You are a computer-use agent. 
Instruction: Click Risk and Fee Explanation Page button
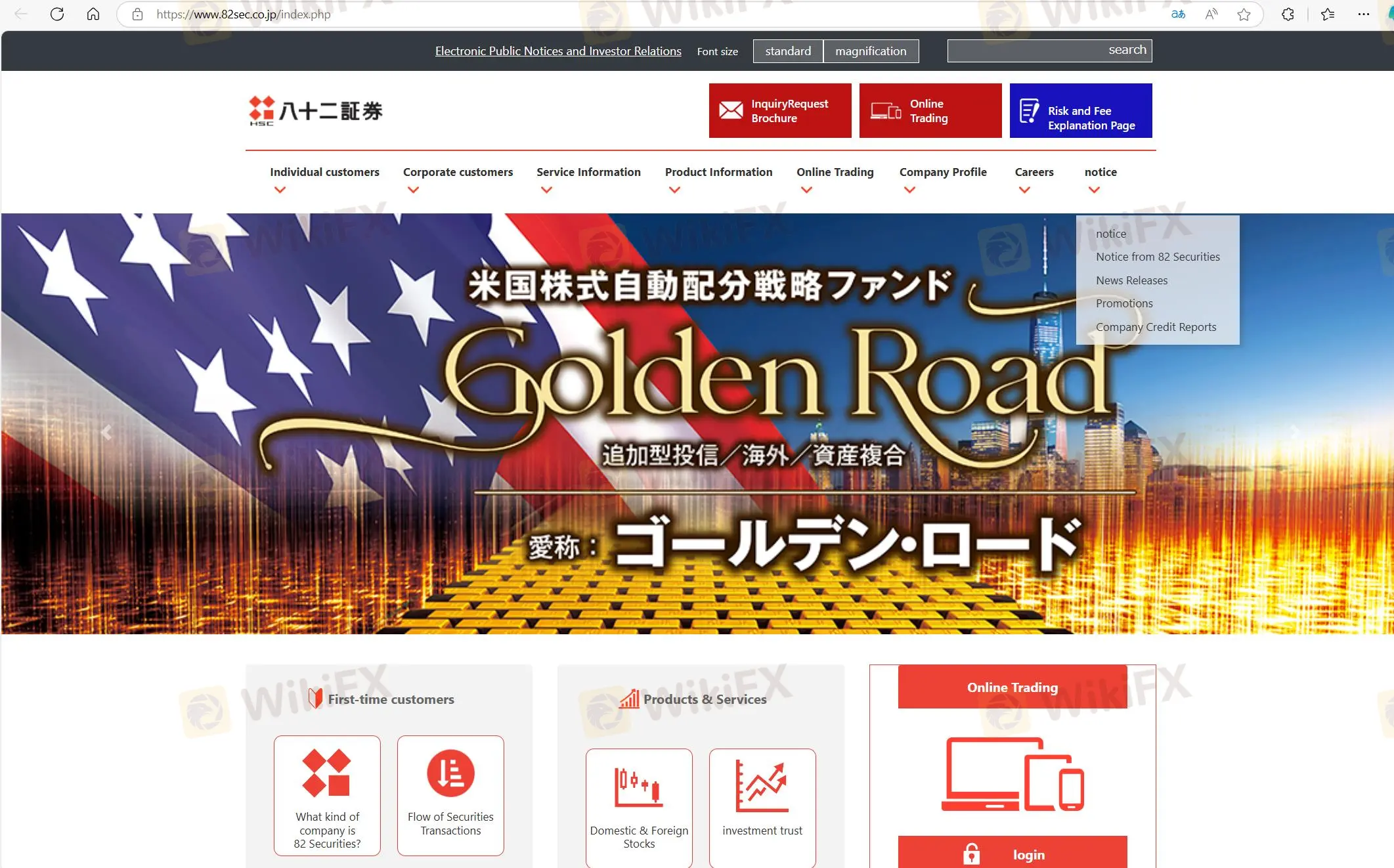[x=1081, y=110]
